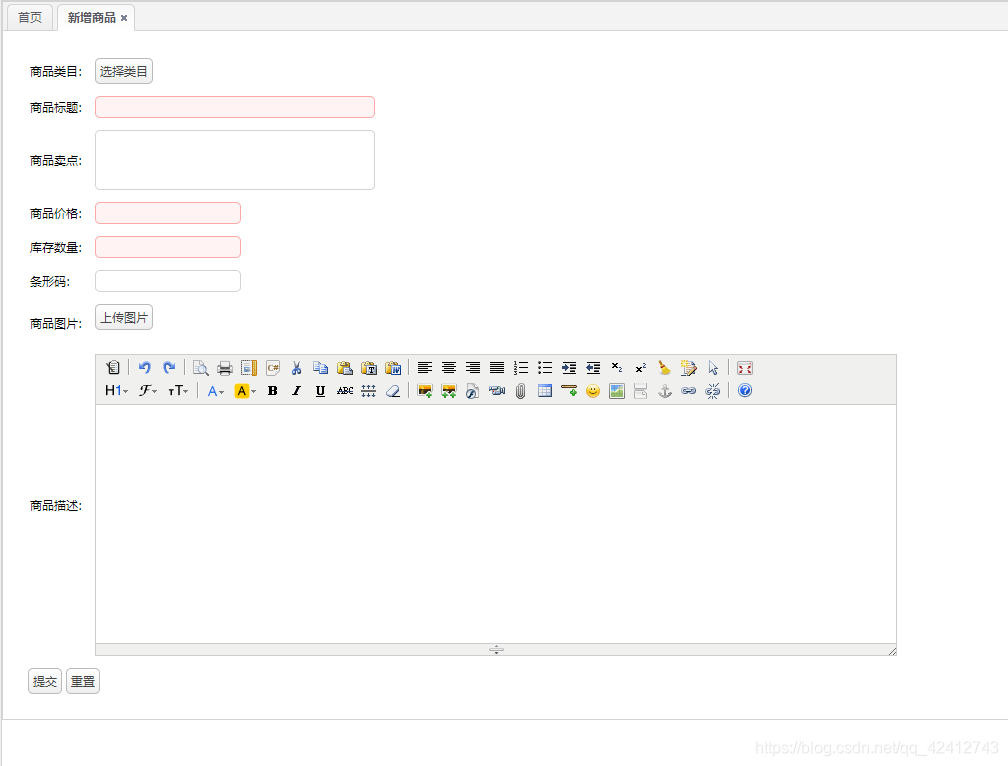This screenshot has height=766, width=1008.
Task: Click the redo icon in editor toolbar
Action: pos(169,368)
